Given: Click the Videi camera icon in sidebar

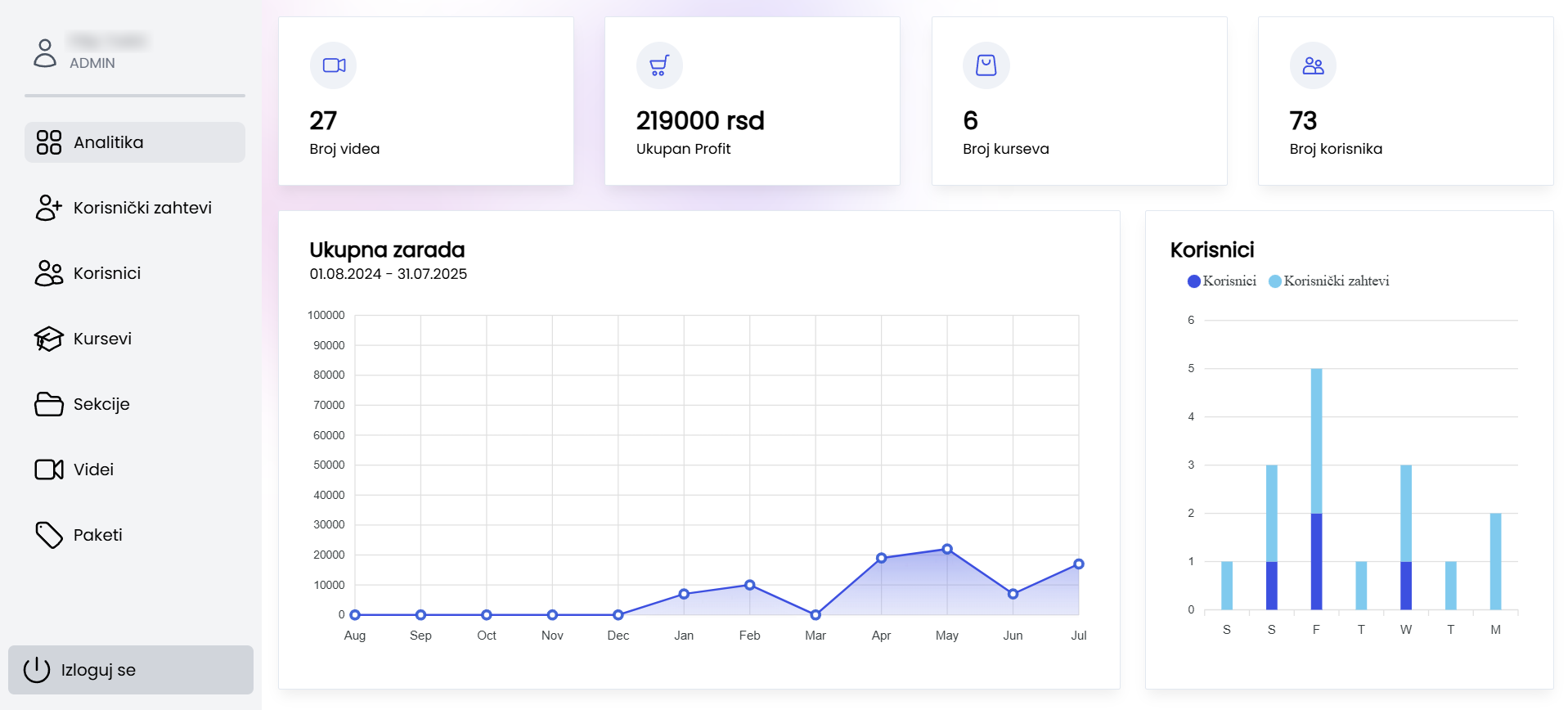Looking at the screenshot, I should 48,470.
